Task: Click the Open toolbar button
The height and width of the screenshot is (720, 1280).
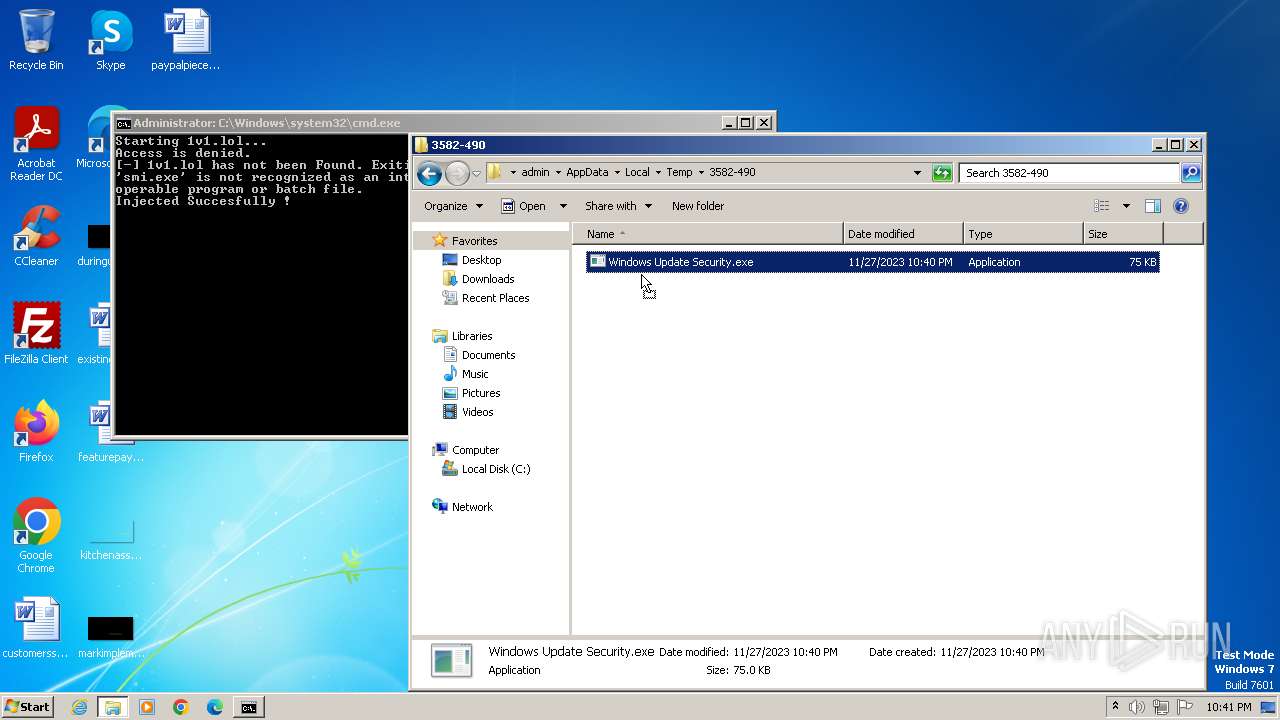Action: [523, 206]
